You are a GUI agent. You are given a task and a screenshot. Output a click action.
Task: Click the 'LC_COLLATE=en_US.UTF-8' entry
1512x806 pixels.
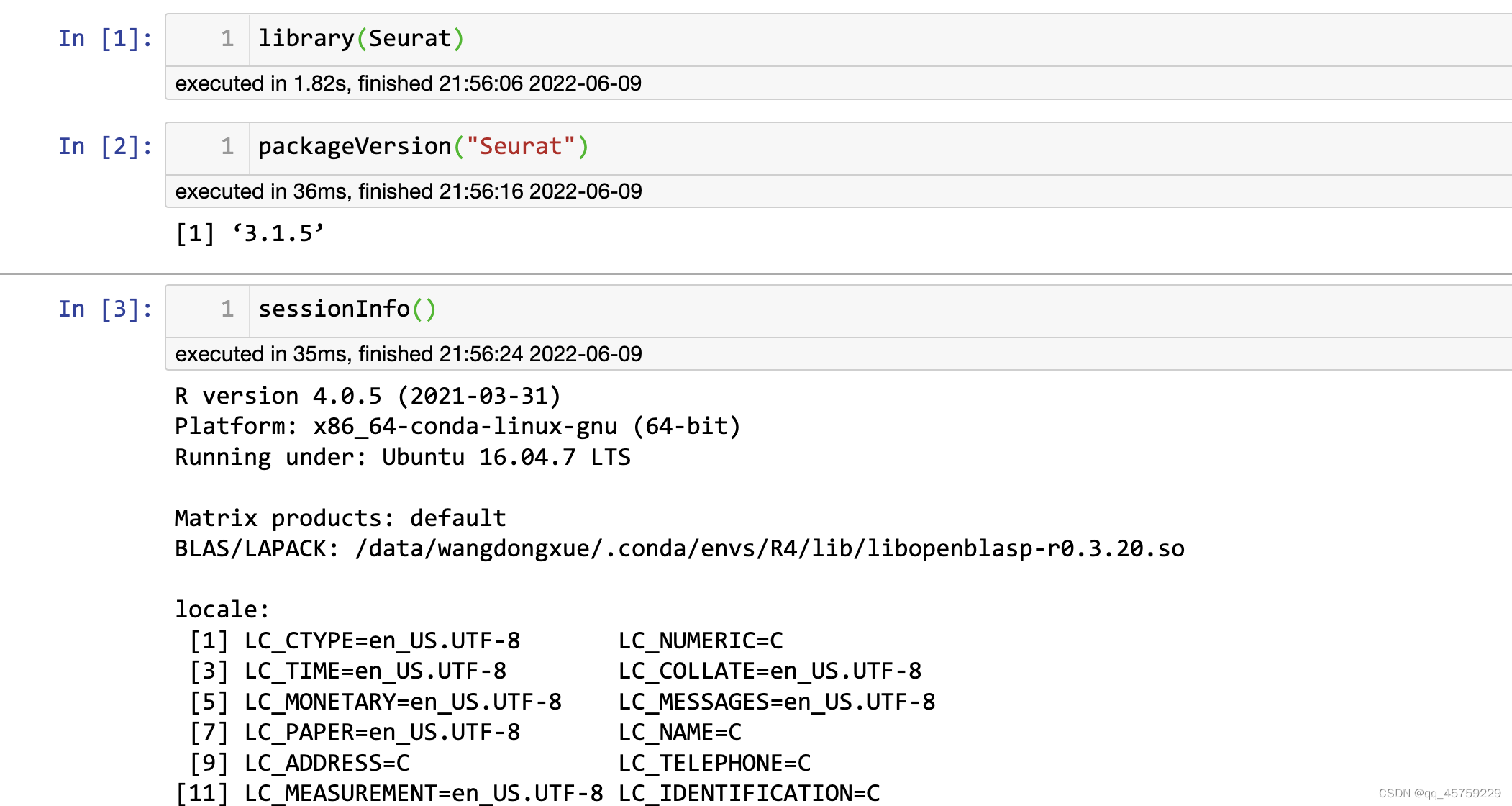(x=770, y=671)
